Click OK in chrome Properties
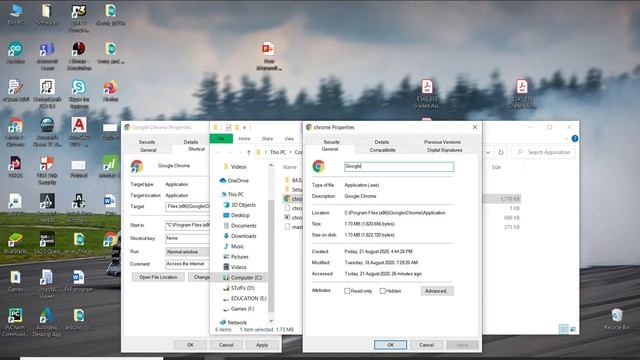Image resolution: width=640 pixels, height=360 pixels. coord(390,345)
